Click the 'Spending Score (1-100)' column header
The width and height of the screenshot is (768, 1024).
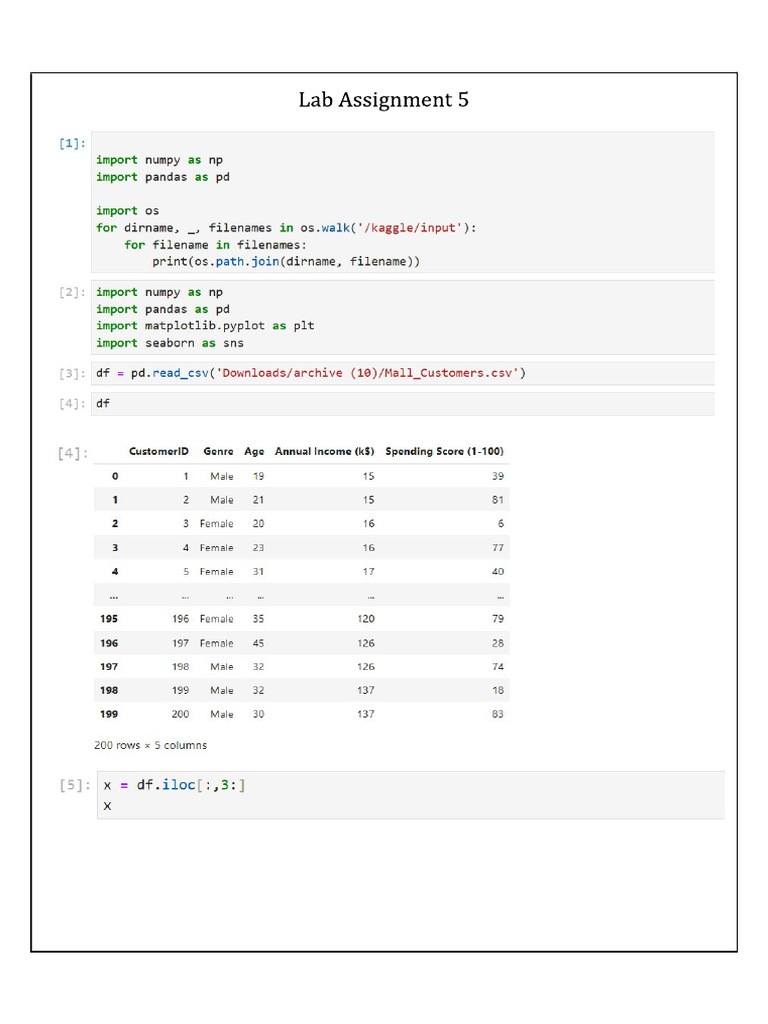[x=444, y=452]
